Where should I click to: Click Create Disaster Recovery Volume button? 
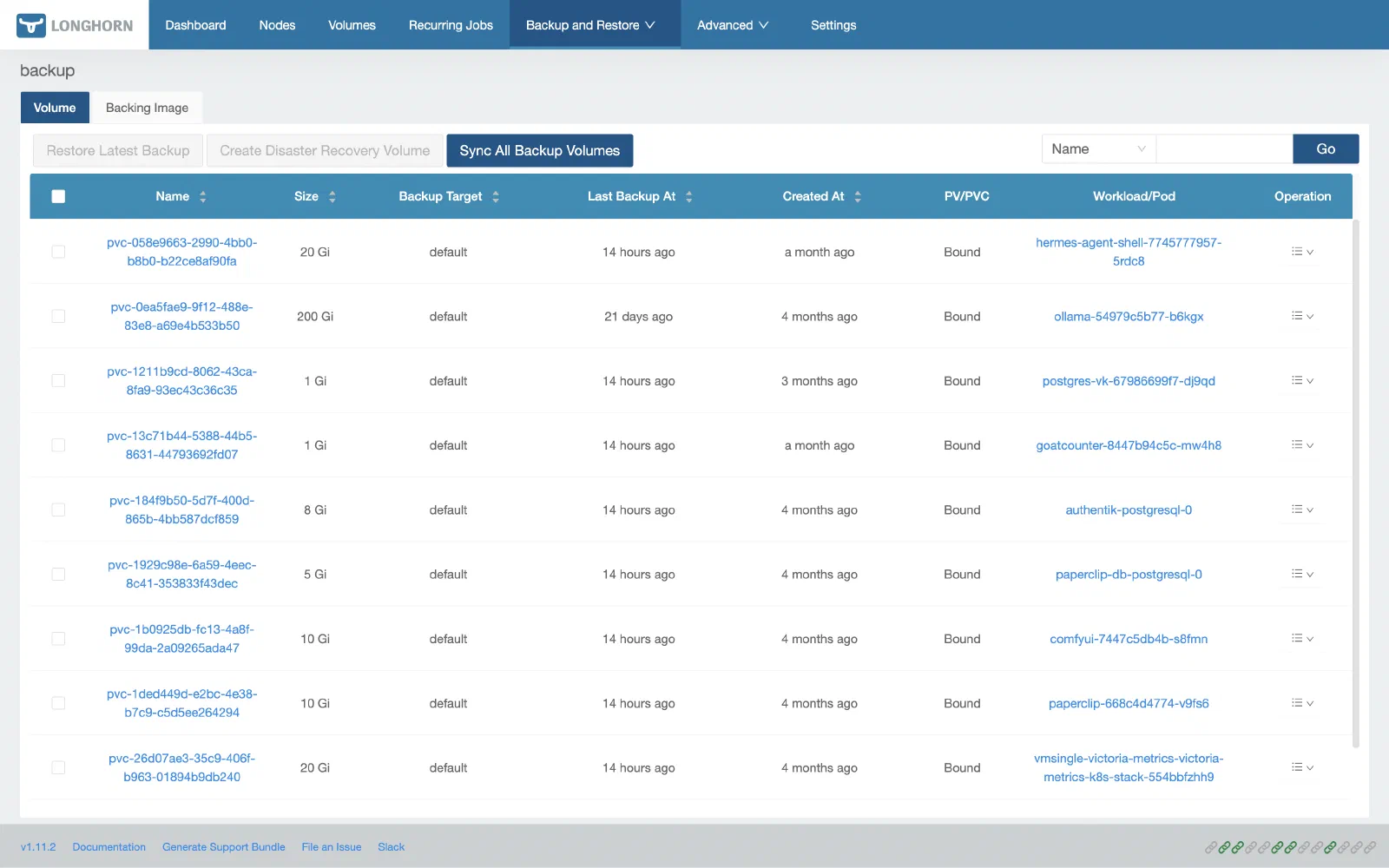325,150
